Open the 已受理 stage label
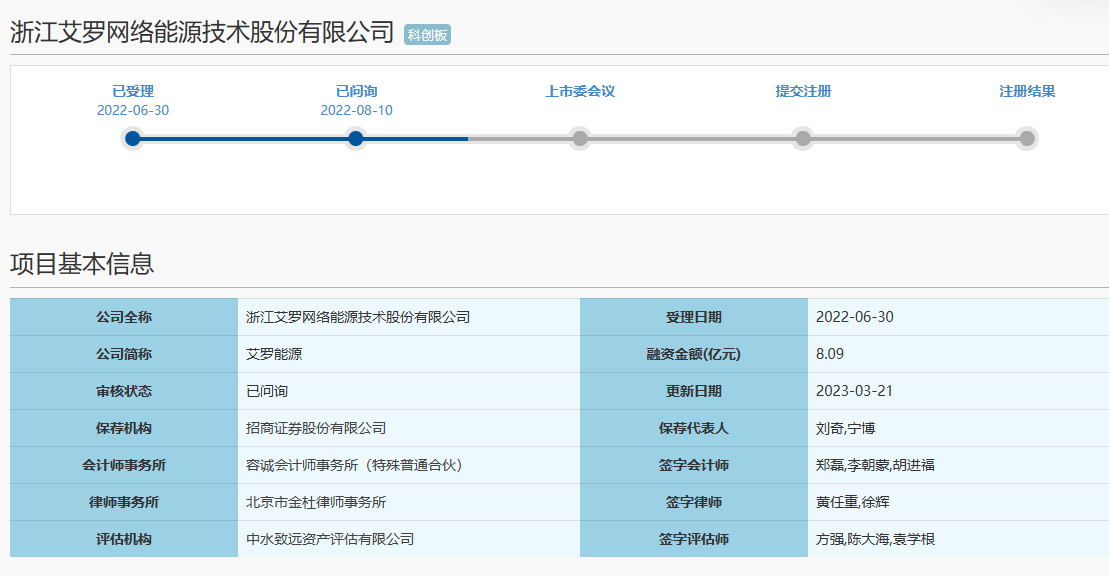 [133, 91]
